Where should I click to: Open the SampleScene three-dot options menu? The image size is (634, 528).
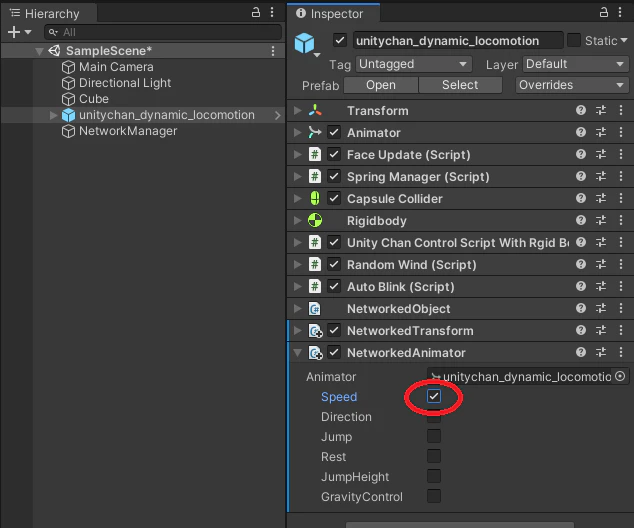[x=273, y=51]
